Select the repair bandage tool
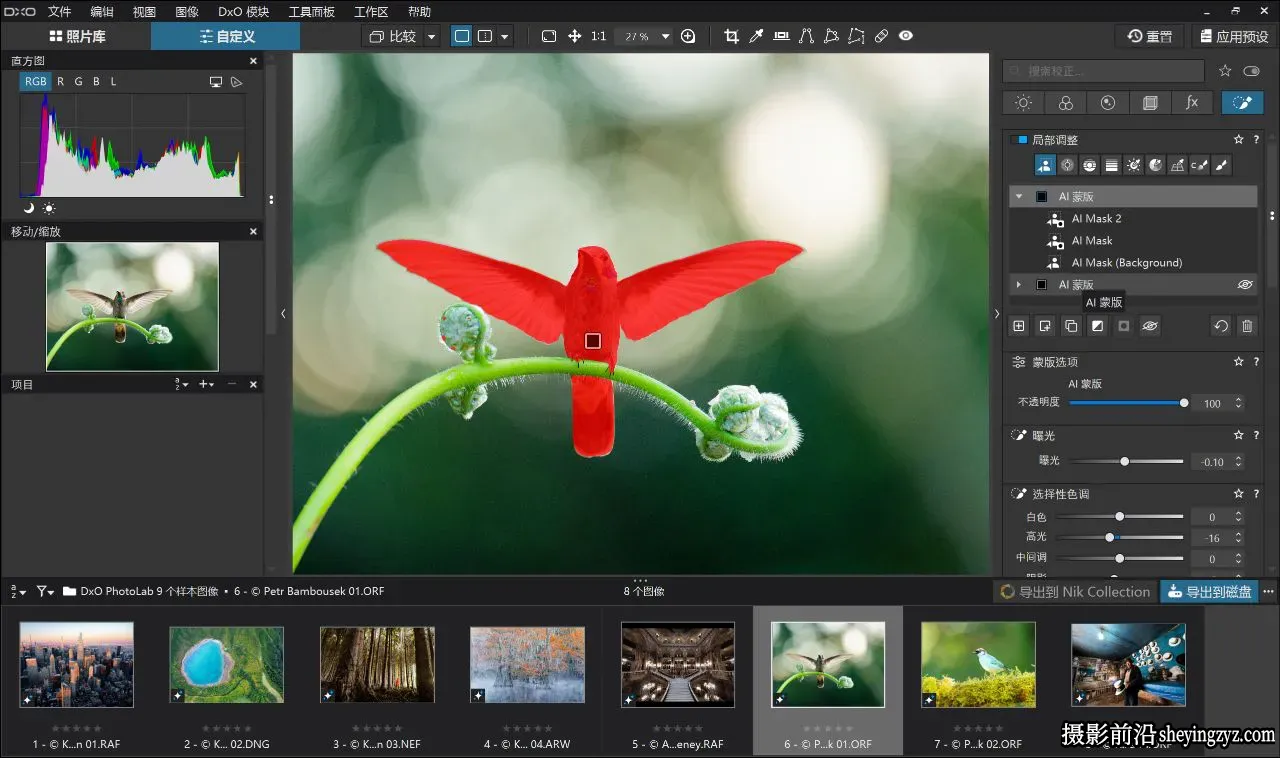 click(881, 36)
